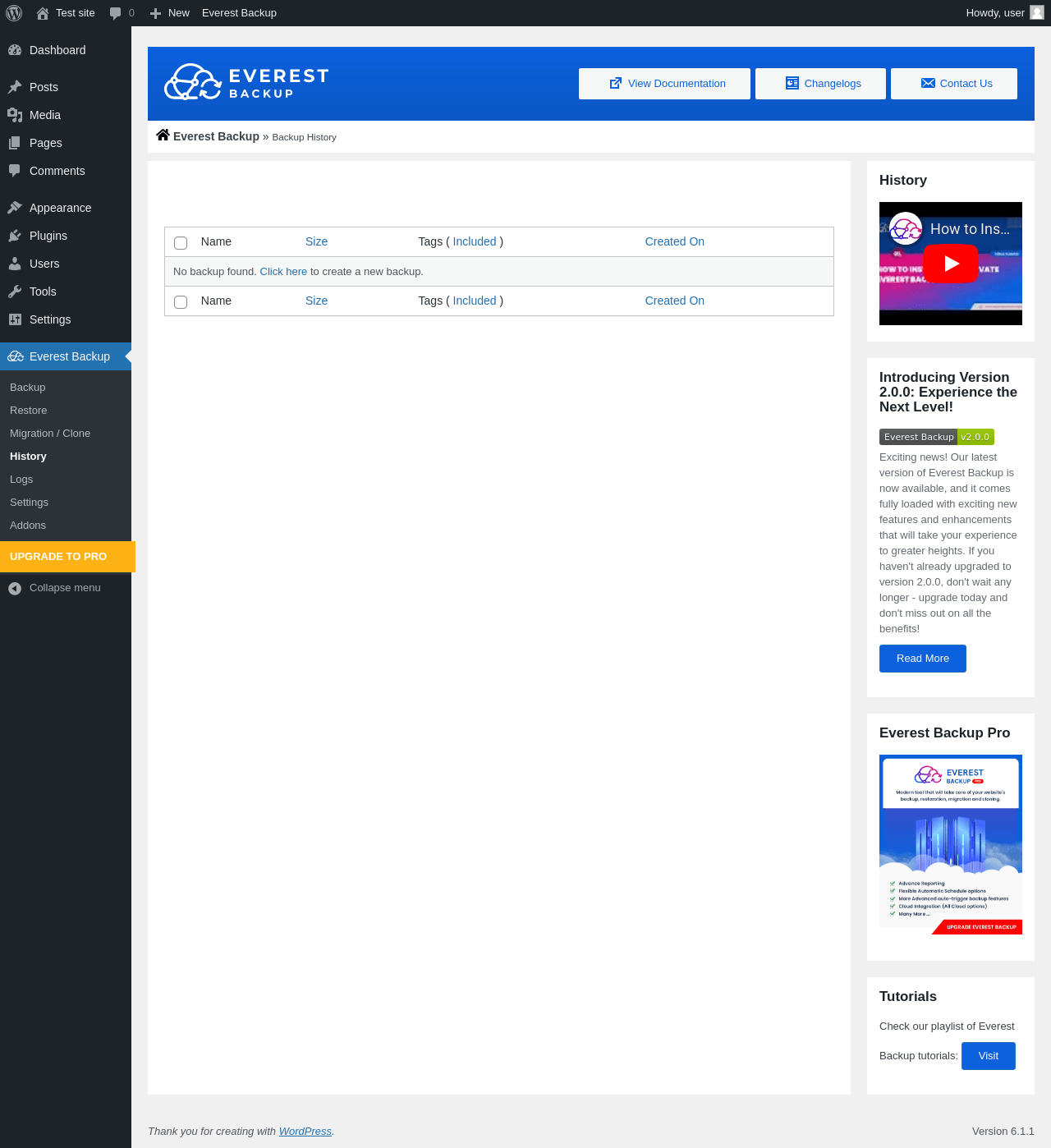Click the Settings sliders icon in sidebar
Image resolution: width=1051 pixels, height=1148 pixels.
click(15, 319)
